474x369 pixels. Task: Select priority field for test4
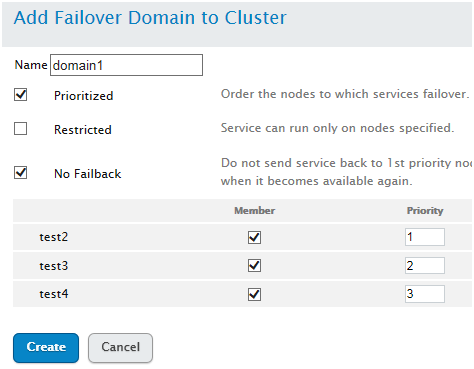[x=425, y=294]
